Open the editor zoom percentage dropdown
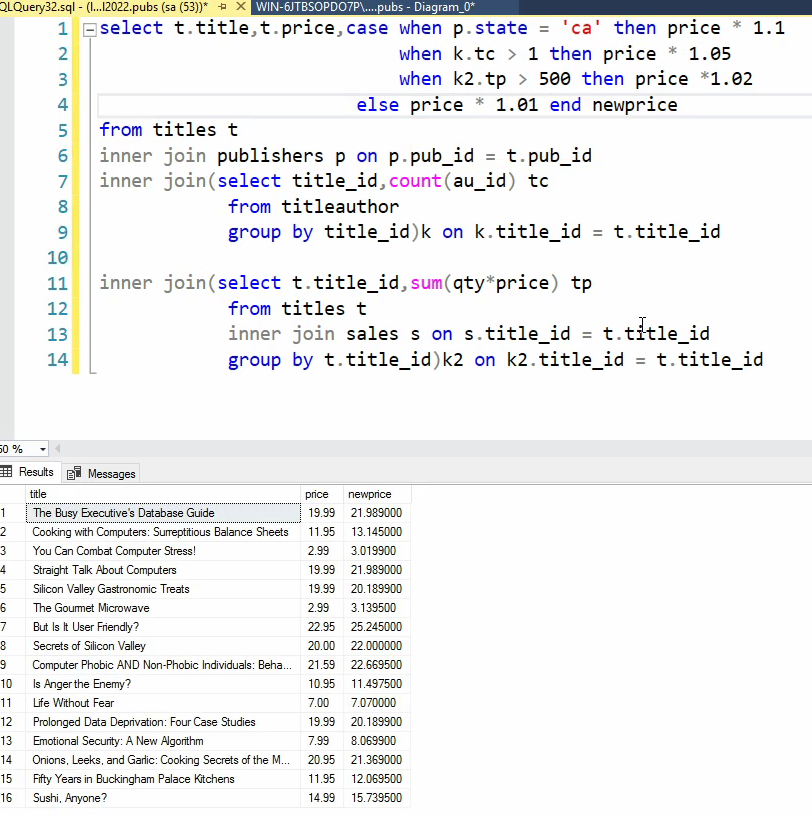The width and height of the screenshot is (812, 817). pyautogui.click(x=43, y=449)
